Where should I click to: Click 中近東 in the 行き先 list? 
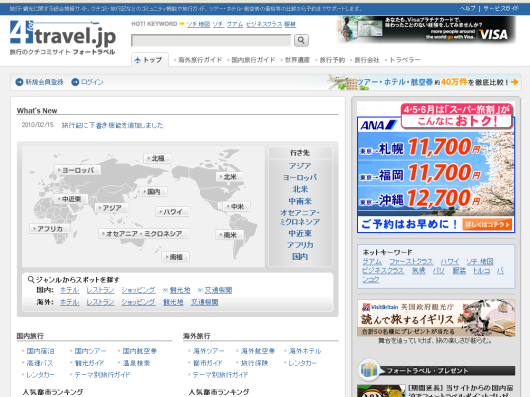point(300,233)
